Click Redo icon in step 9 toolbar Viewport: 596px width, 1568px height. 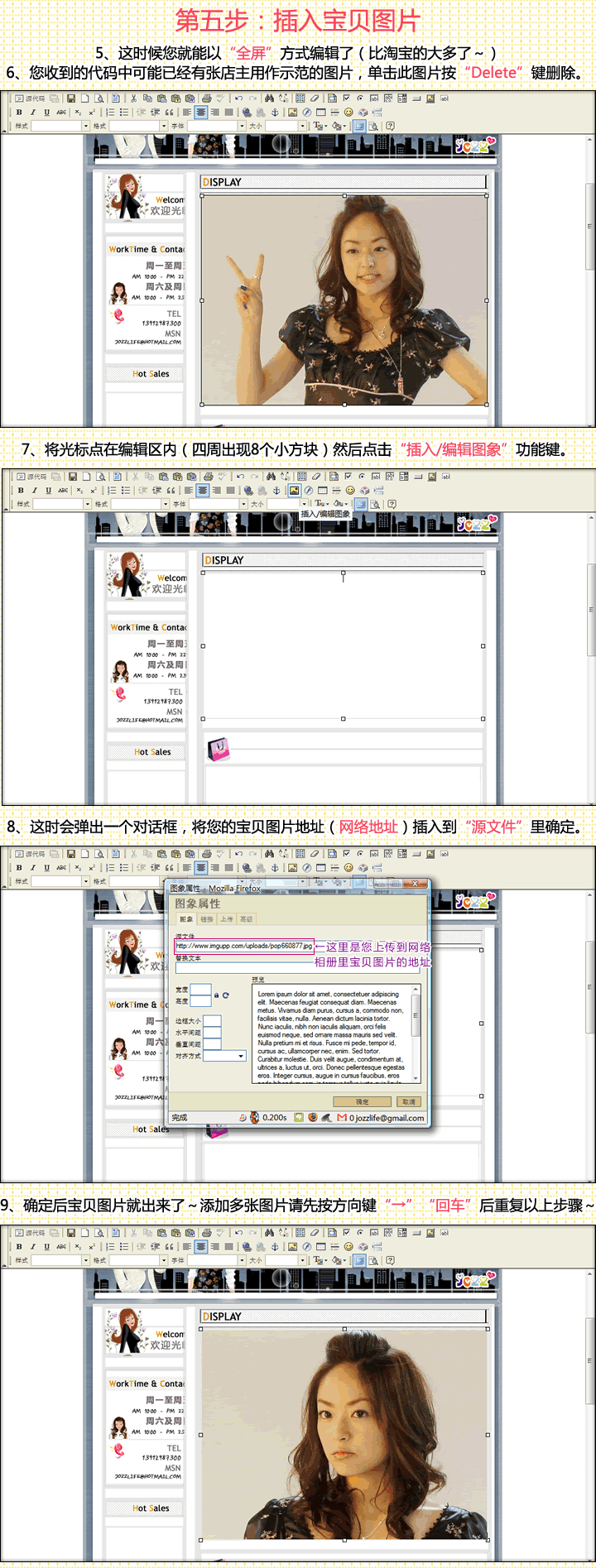[253, 1233]
